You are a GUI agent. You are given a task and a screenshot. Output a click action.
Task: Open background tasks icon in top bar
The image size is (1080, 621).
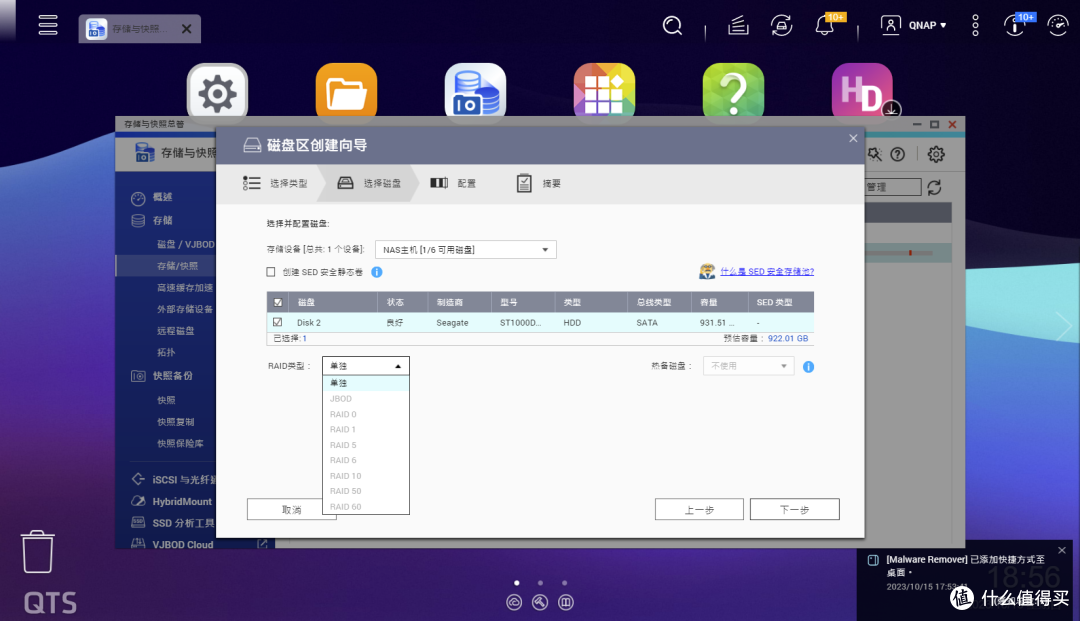(x=738, y=25)
